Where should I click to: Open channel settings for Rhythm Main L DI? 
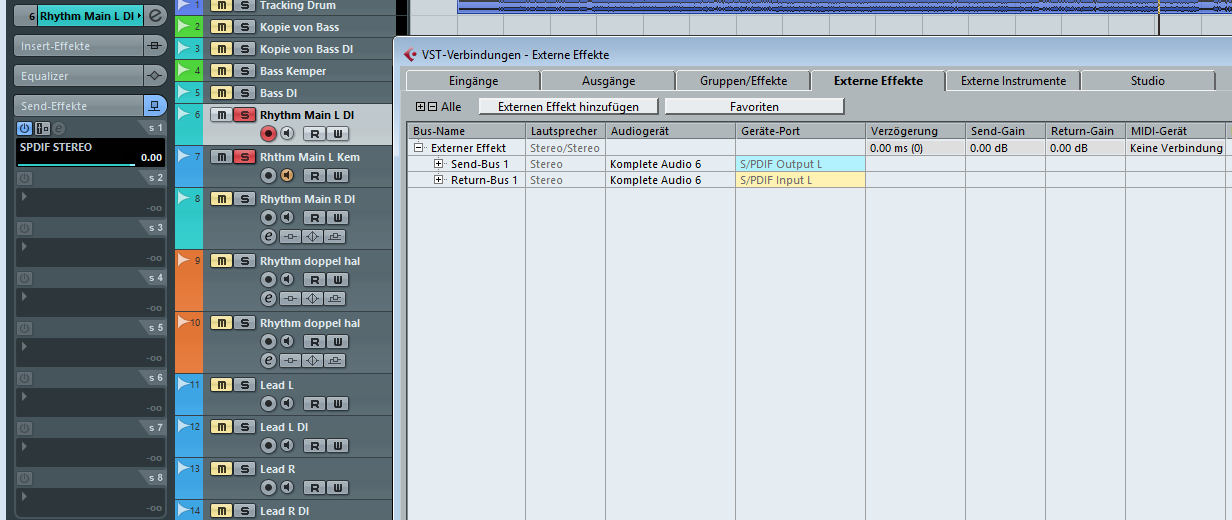coord(155,16)
